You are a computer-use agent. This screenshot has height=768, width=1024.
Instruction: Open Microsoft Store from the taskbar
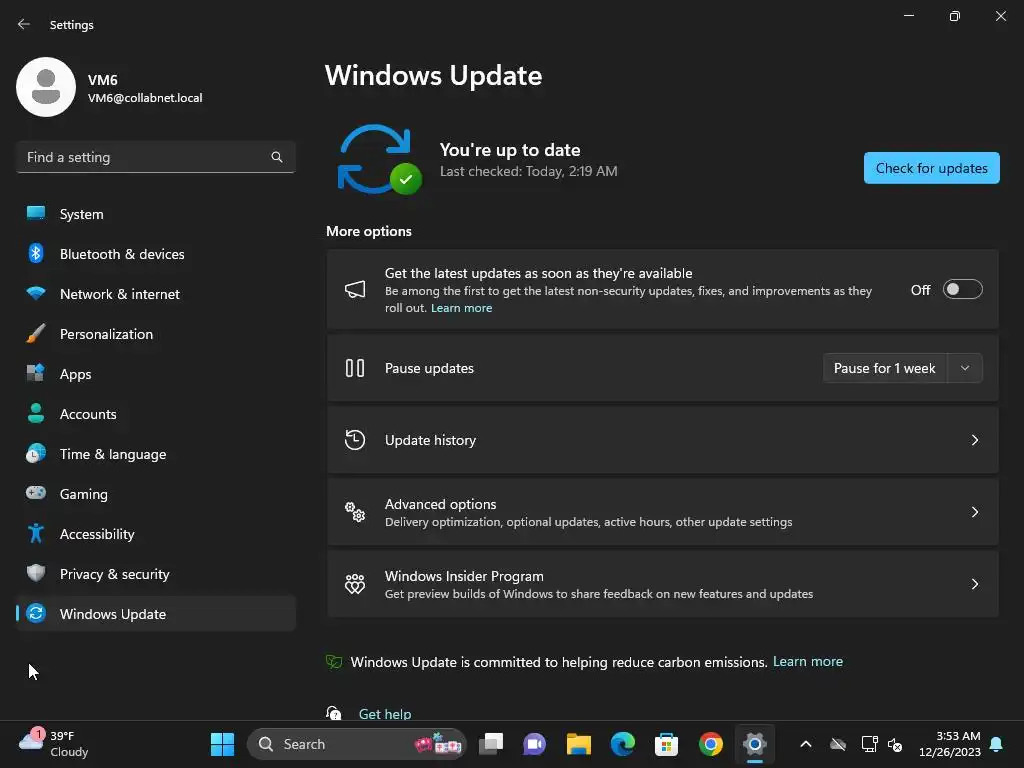[x=666, y=744]
